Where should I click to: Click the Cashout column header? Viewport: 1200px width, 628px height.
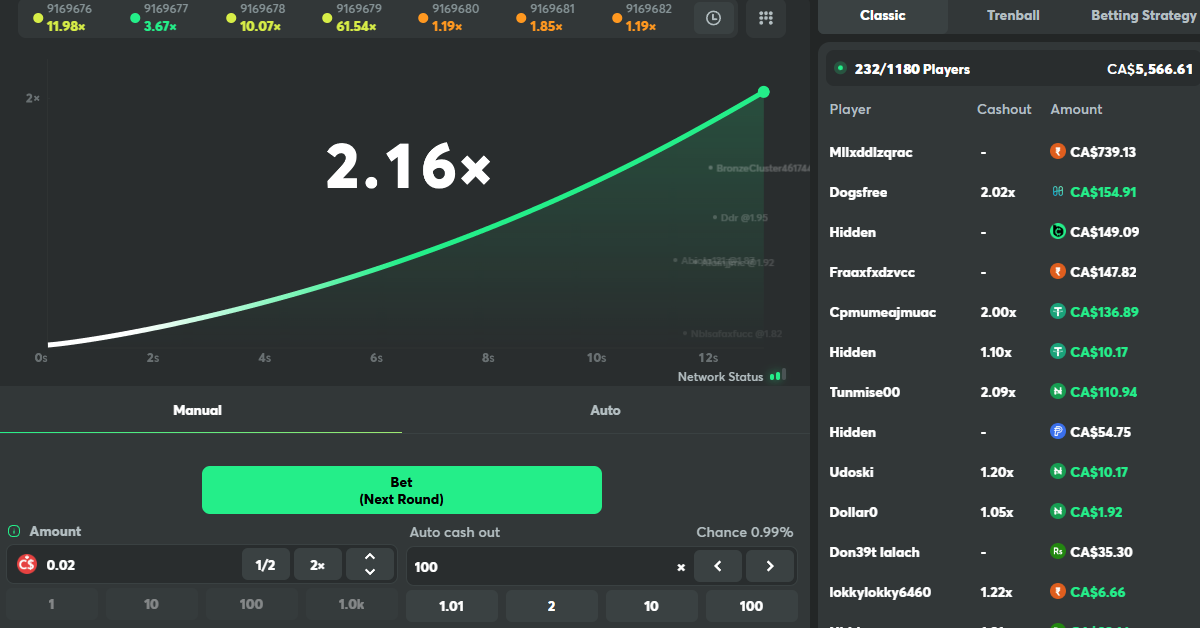pyautogui.click(x=1004, y=109)
